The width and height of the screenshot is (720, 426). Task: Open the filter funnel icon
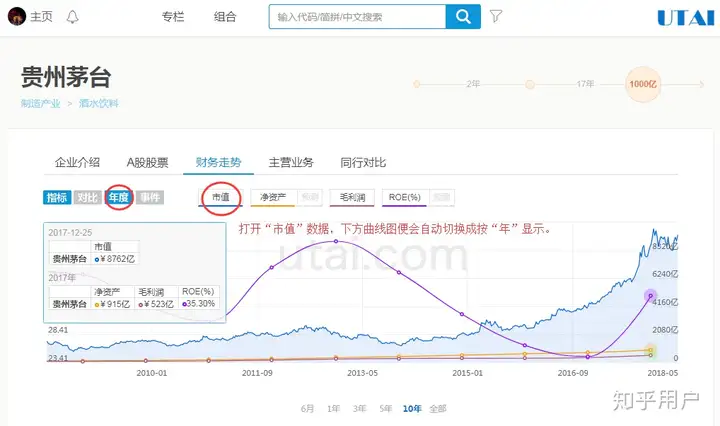point(496,17)
